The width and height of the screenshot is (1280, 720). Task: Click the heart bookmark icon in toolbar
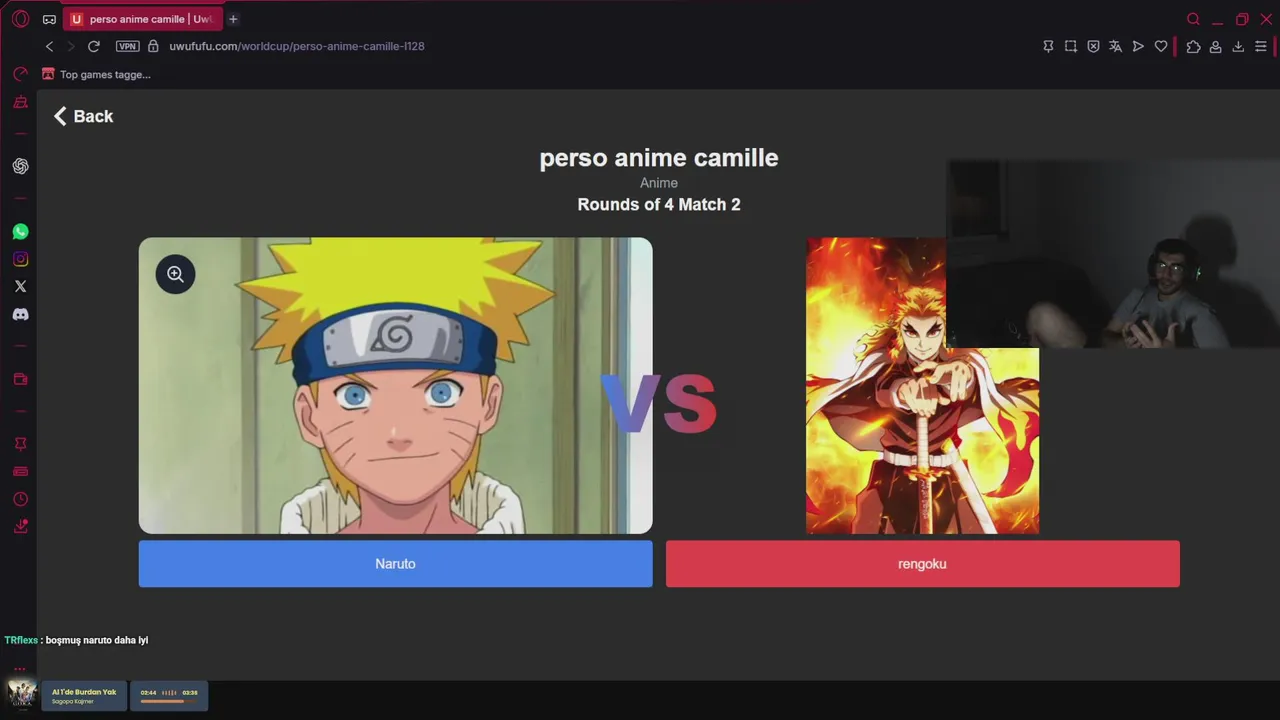(x=1161, y=46)
